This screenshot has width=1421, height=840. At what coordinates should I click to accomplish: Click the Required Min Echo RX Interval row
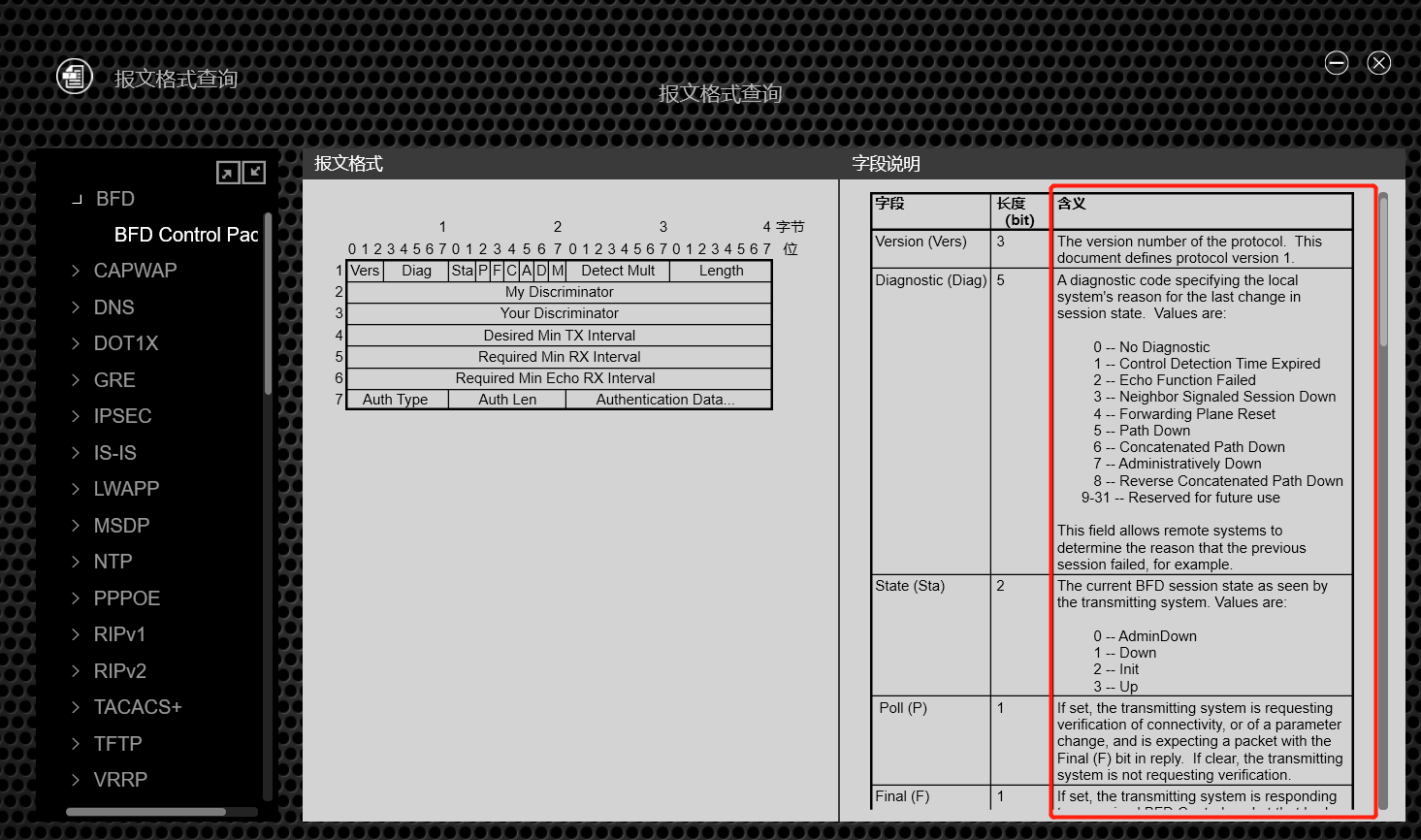[x=559, y=378]
